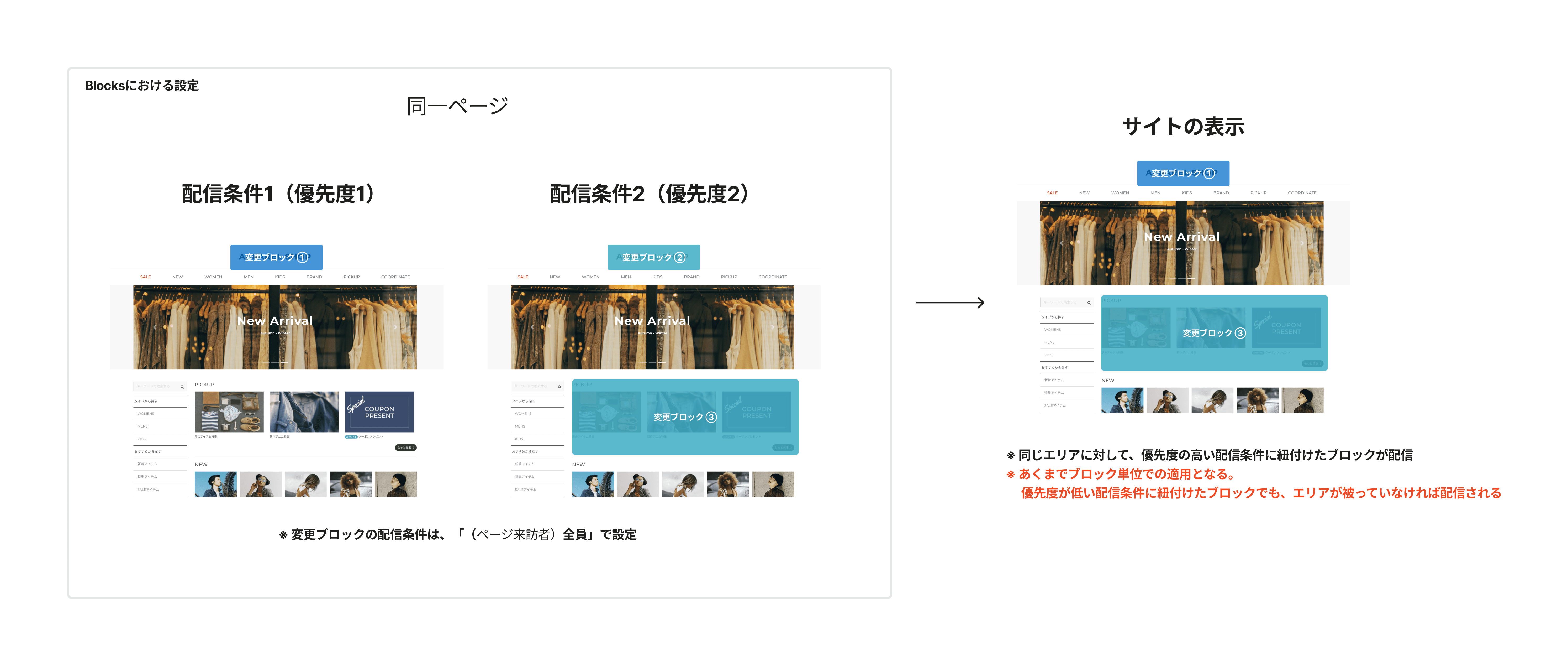Image resolution: width=1568 pixels, height=666 pixels.
Task: Click 特集アイテム sidebar link in 配信条件2 mockup
Action: pos(525,477)
